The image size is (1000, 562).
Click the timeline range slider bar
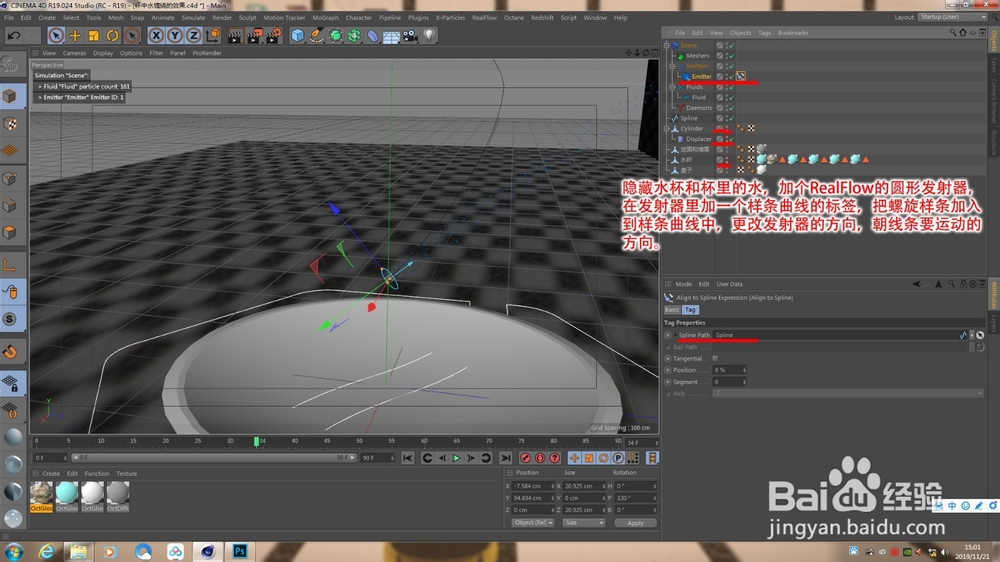coord(213,458)
